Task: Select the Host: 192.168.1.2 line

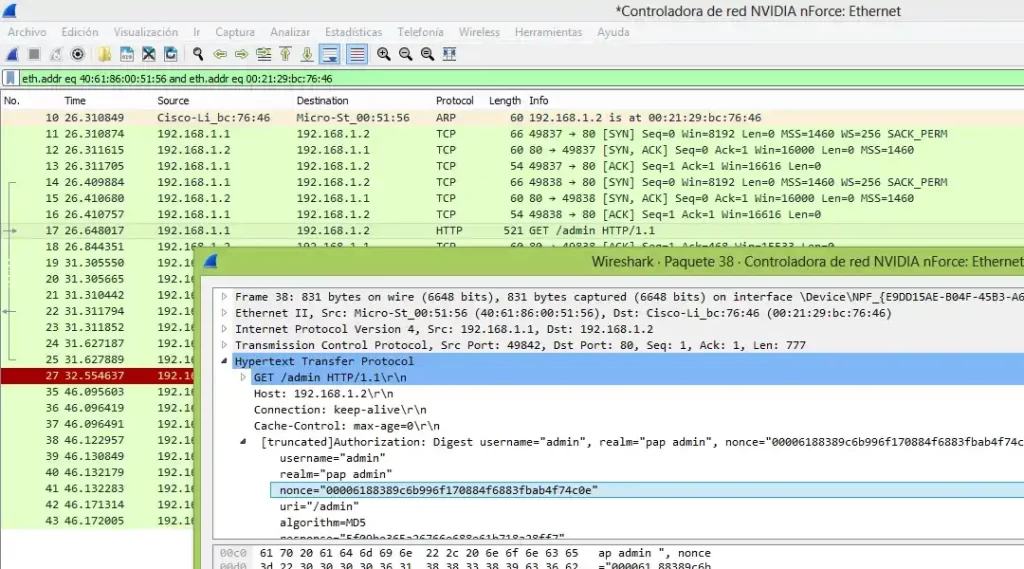Action: click(x=323, y=393)
